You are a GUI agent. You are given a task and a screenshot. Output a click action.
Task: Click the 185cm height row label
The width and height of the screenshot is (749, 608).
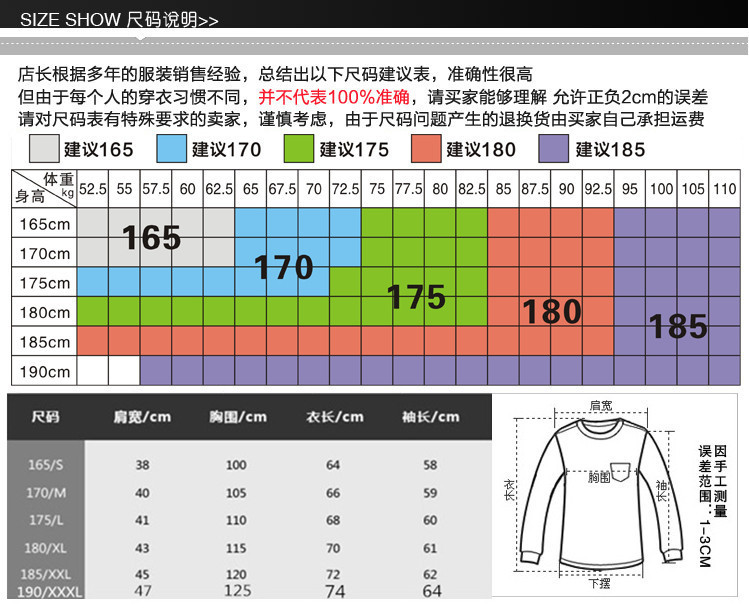(x=44, y=341)
